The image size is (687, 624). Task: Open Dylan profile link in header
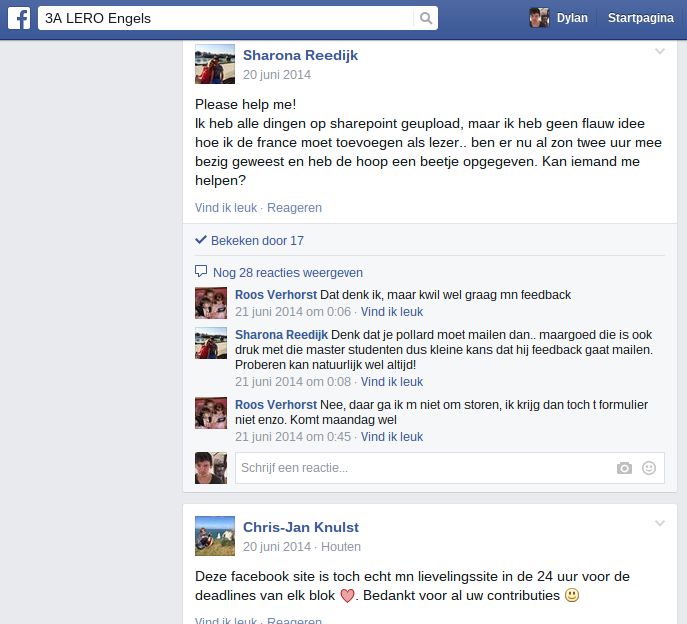572,18
